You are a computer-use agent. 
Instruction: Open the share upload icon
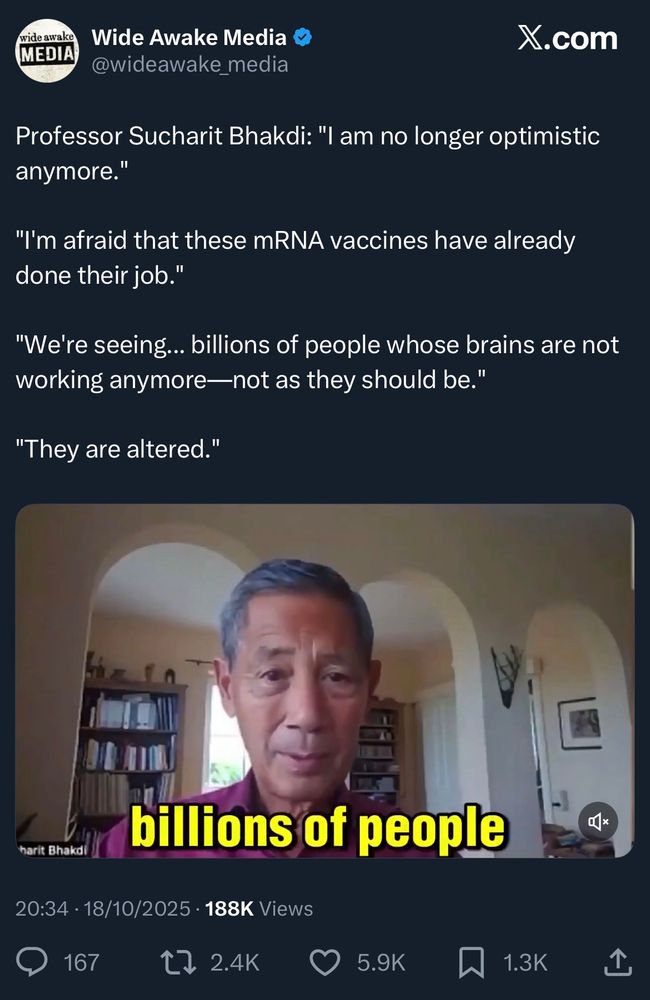click(617, 962)
